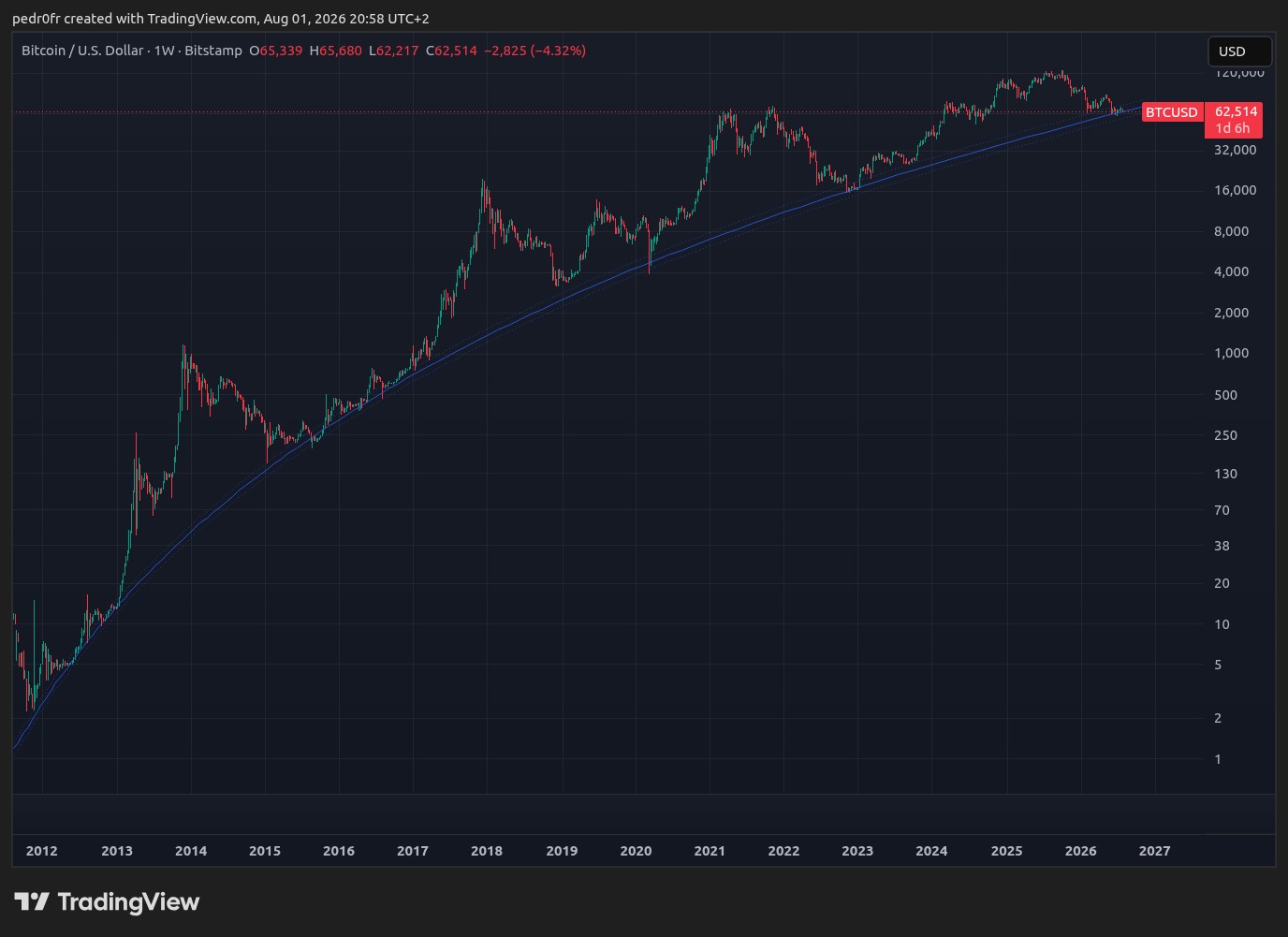Click the high value H65,680
1288x937 pixels.
click(x=336, y=51)
